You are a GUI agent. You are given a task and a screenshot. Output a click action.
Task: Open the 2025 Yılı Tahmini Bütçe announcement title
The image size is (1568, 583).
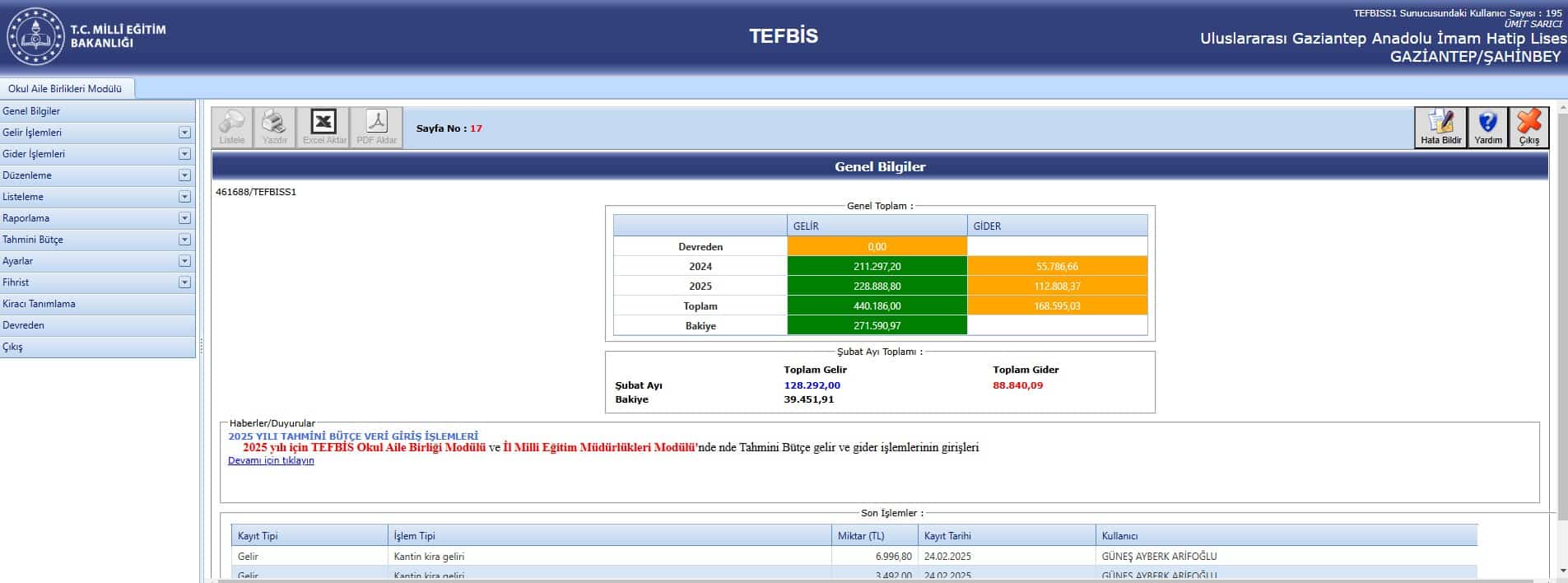tap(353, 436)
